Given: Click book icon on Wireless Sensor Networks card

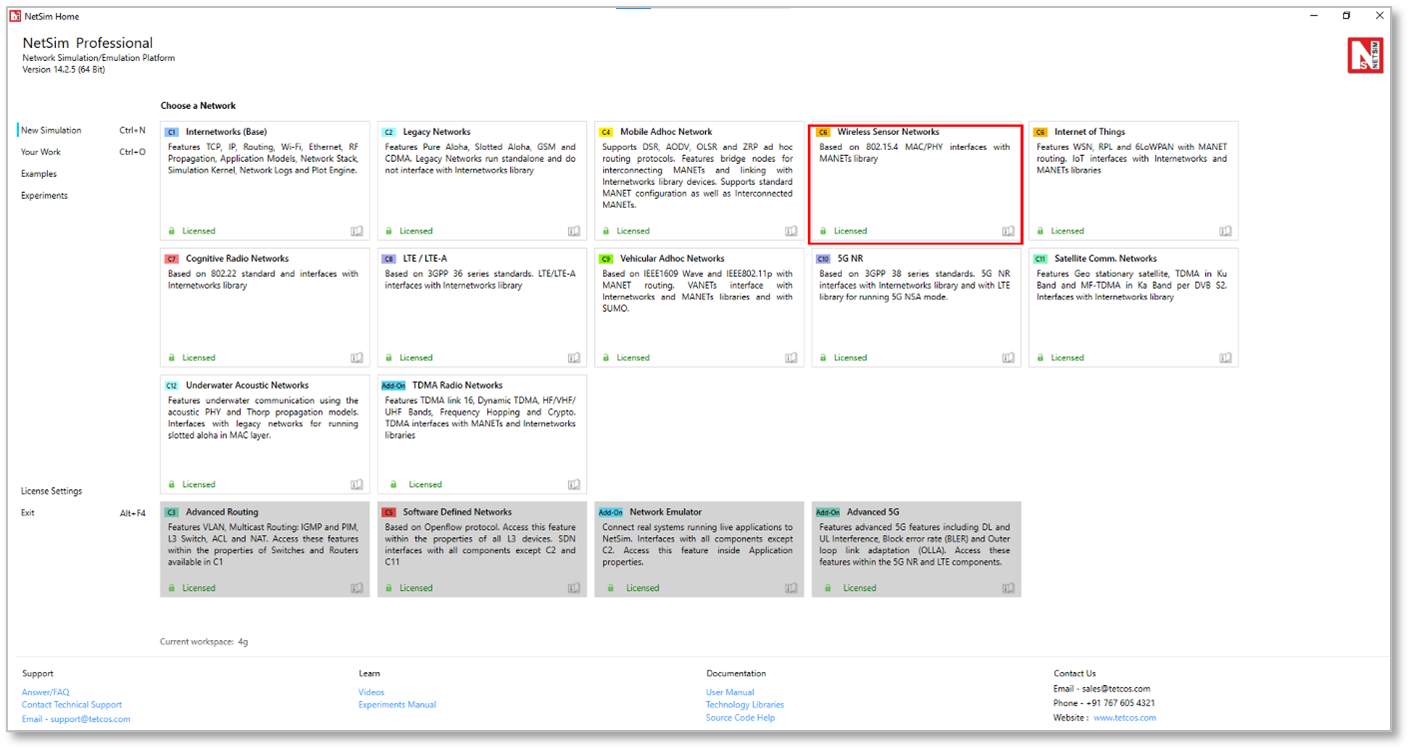Looking at the screenshot, I should [x=1008, y=231].
